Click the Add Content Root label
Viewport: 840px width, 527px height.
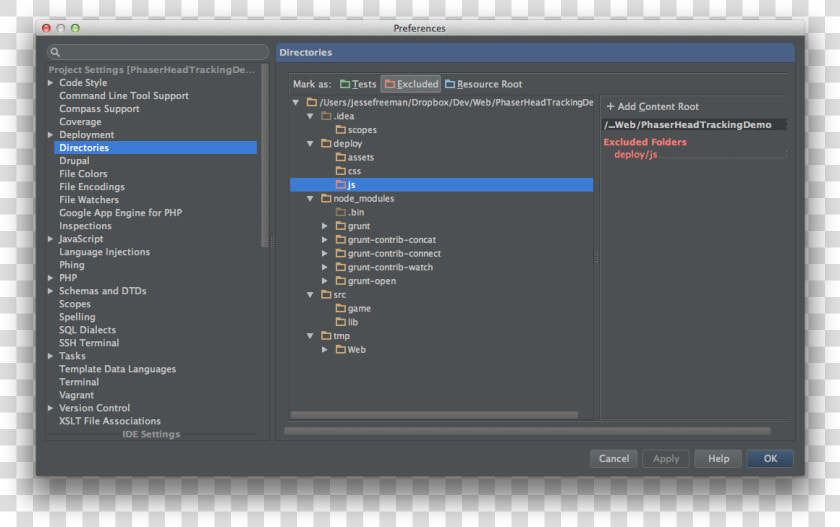point(658,107)
